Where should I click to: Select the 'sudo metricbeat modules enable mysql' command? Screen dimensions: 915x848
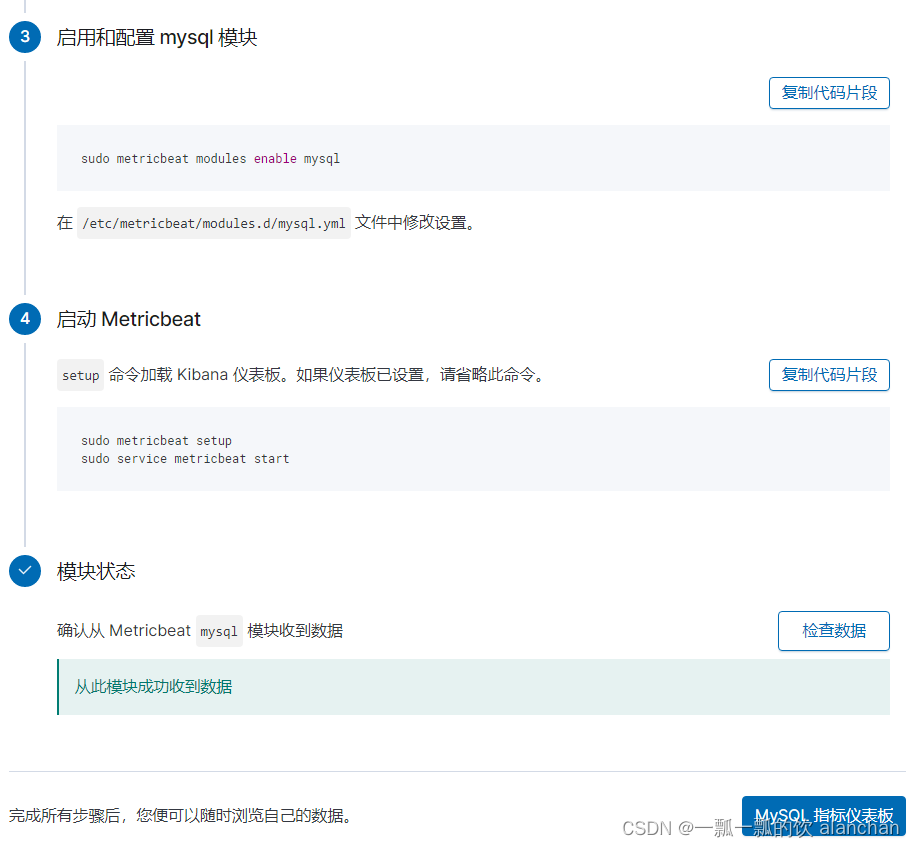[210, 159]
